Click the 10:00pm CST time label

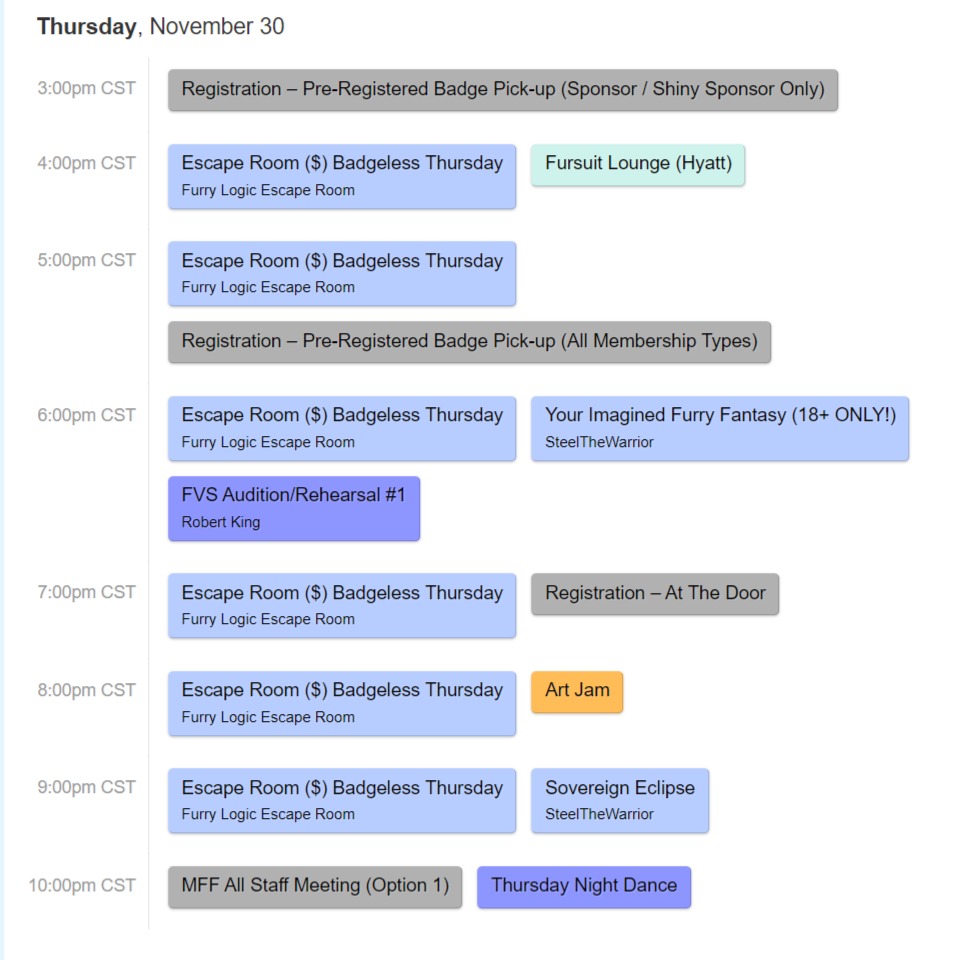82,885
